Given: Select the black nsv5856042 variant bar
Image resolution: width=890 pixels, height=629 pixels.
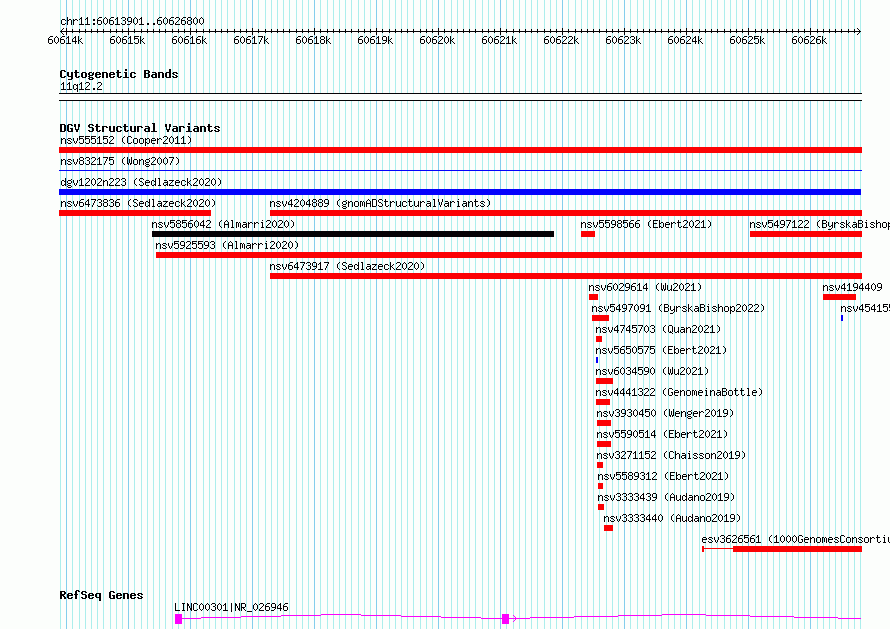Looking at the screenshot, I should click(x=353, y=234).
